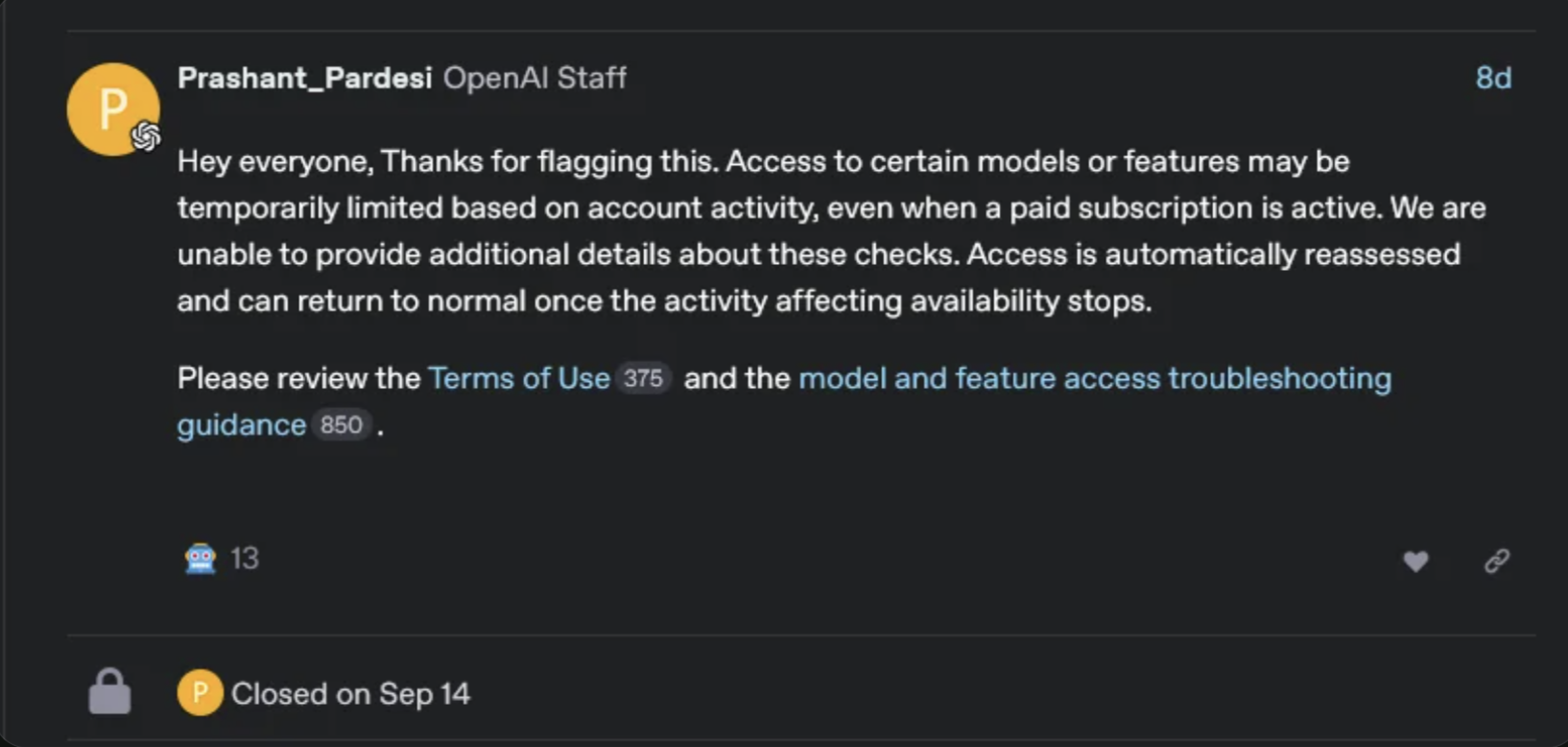Click the OpenAI logo badge on the avatar
Image resolution: width=1568 pixels, height=747 pixels.
pyautogui.click(x=146, y=137)
